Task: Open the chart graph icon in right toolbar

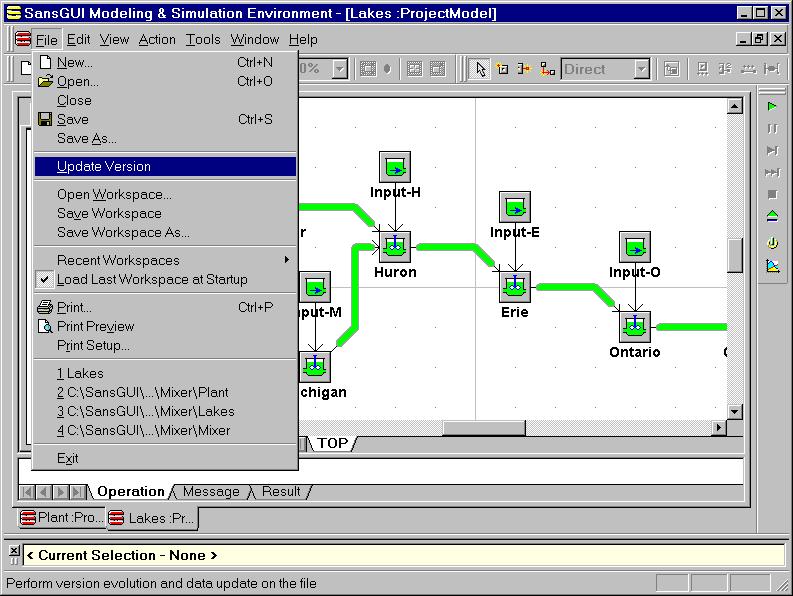Action: [772, 266]
